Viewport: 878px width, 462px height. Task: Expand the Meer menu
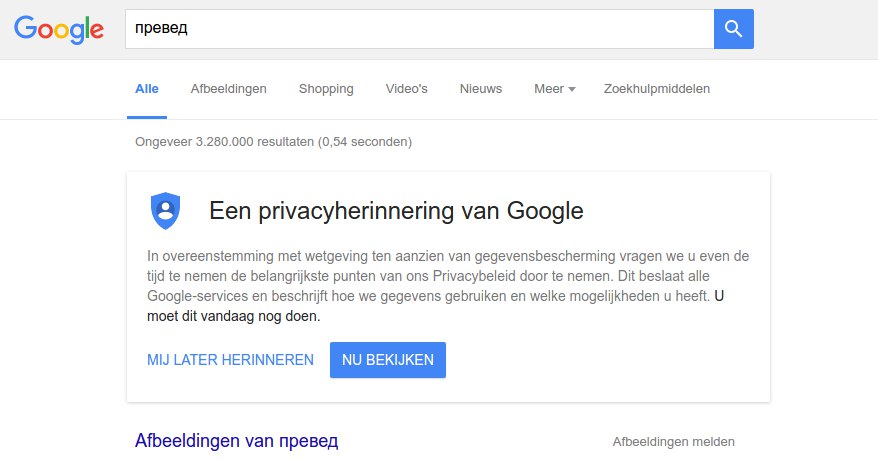coord(554,88)
